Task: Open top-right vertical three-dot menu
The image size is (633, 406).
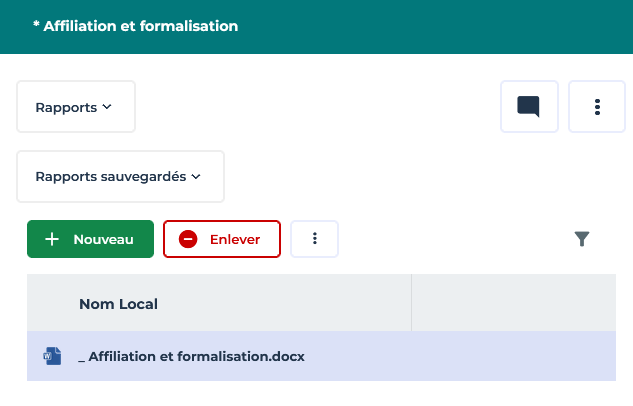Action: point(597,107)
